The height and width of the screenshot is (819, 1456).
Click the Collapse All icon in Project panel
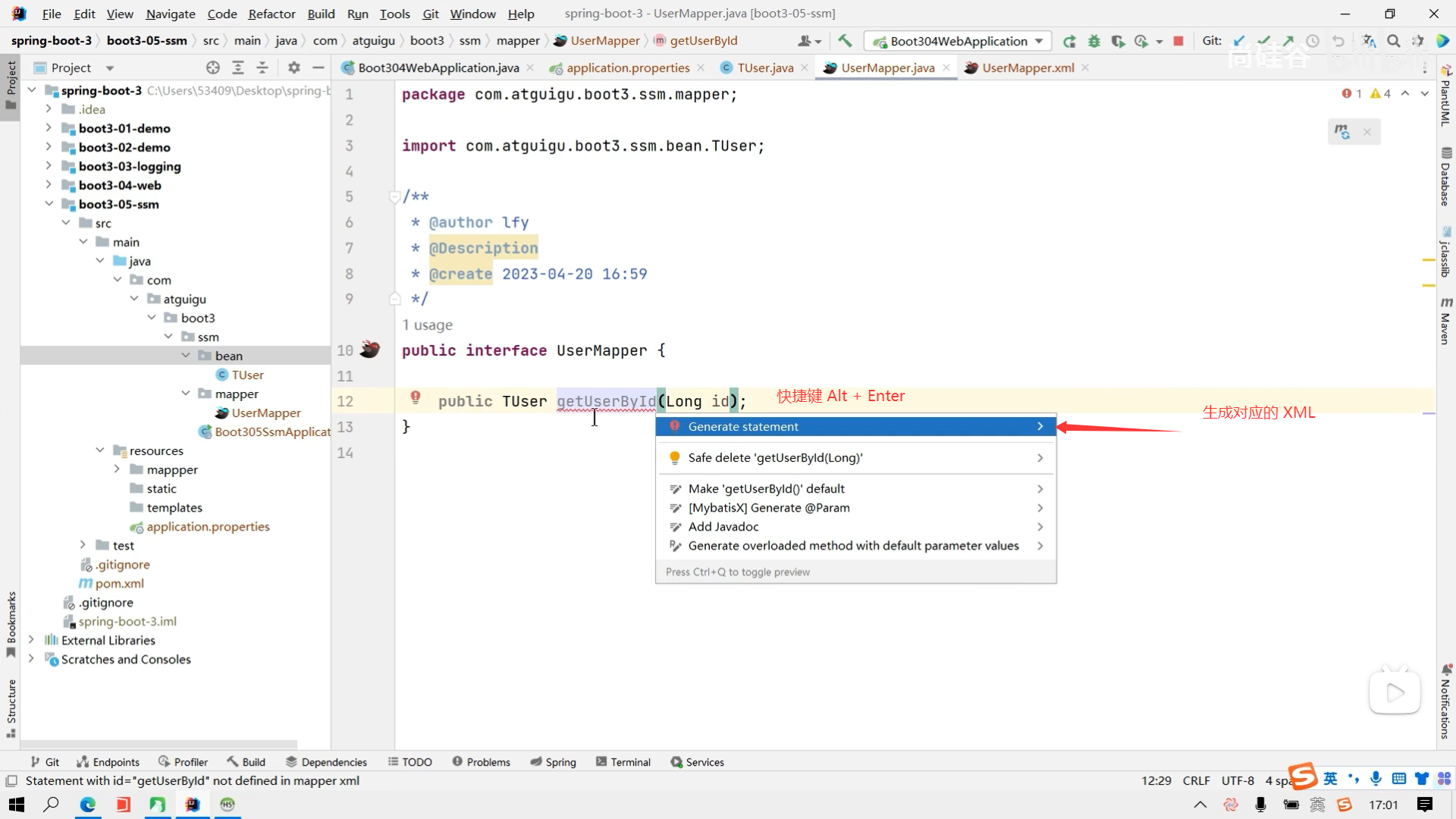[262, 67]
